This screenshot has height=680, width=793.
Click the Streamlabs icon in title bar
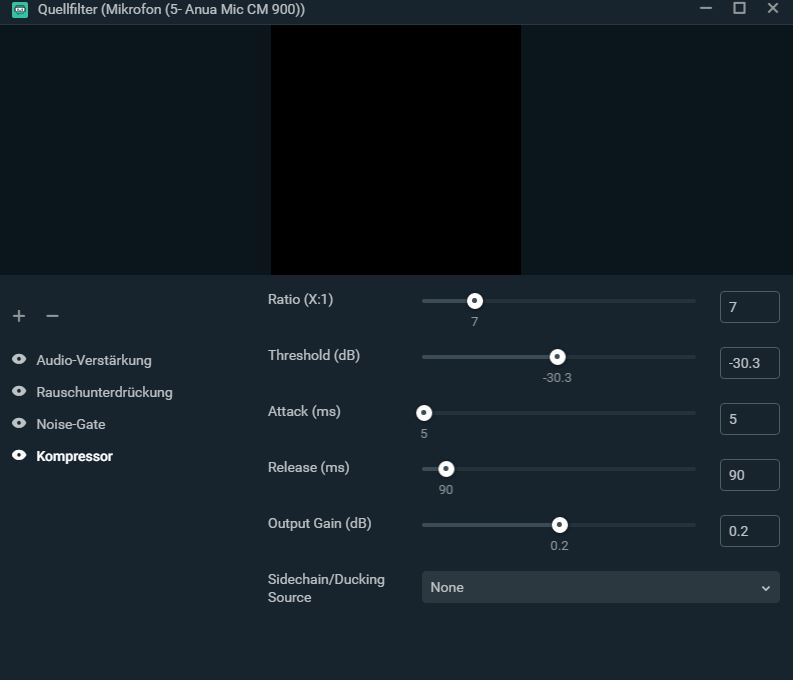point(18,9)
